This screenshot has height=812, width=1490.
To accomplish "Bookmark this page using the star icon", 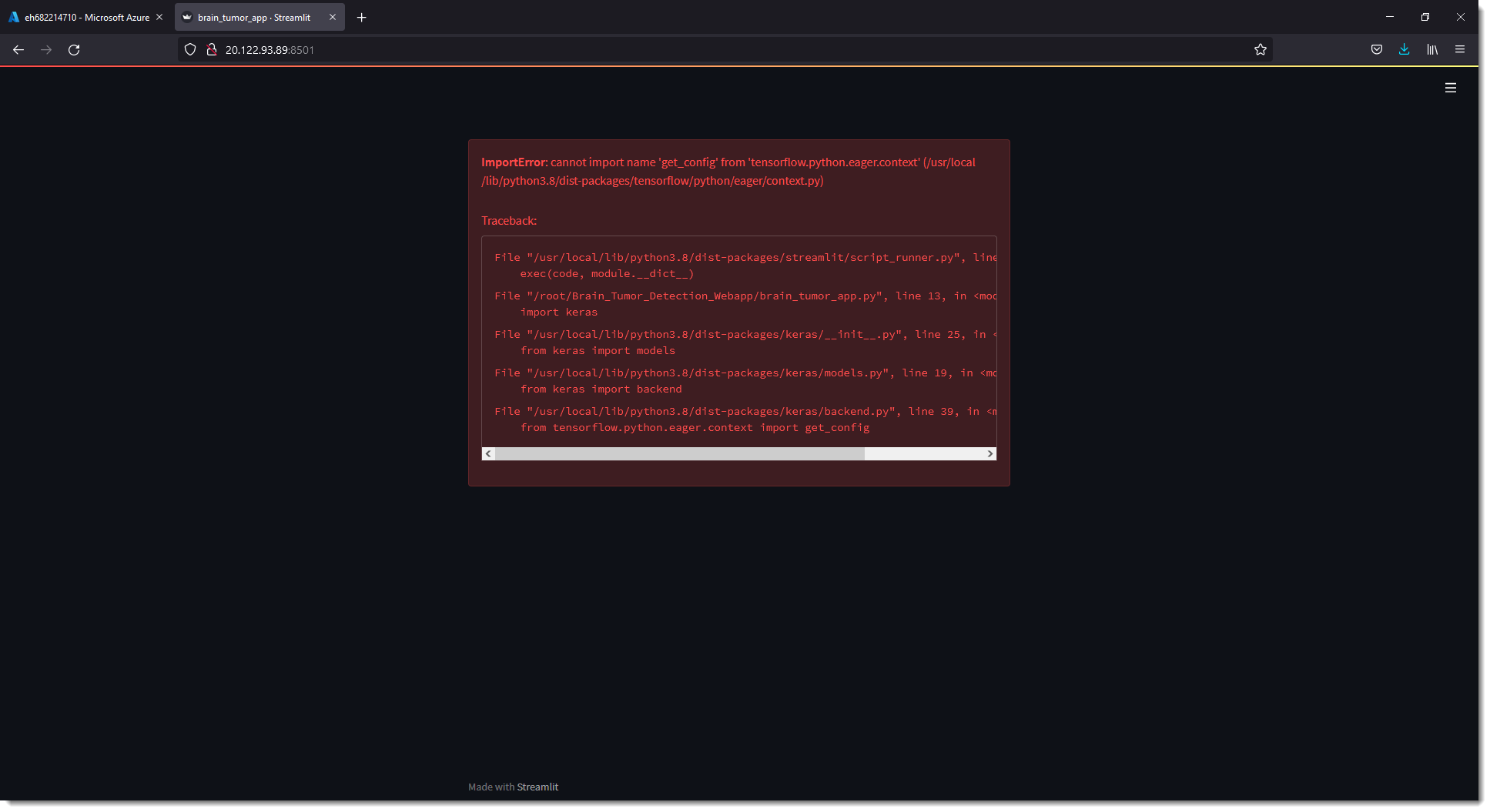I will click(1261, 49).
